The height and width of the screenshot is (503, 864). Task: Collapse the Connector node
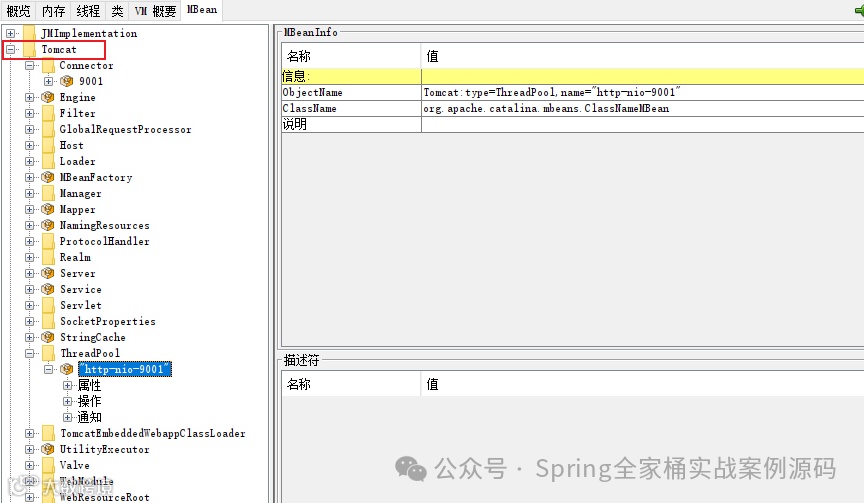point(30,66)
